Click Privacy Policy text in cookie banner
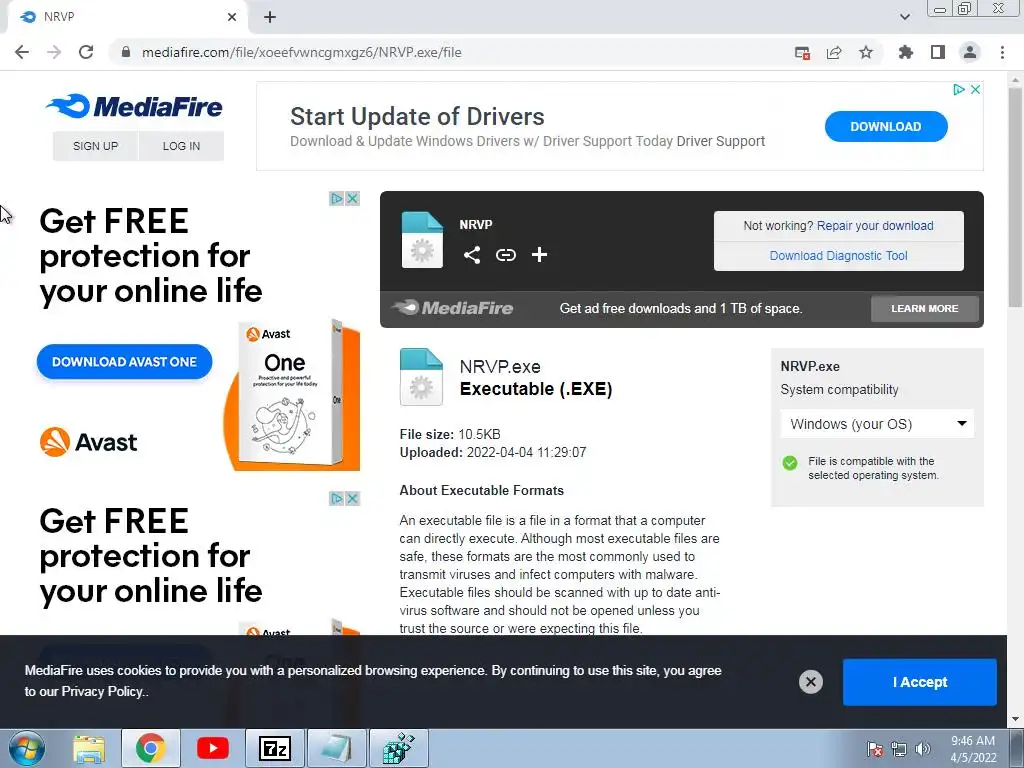The width and height of the screenshot is (1024, 768). pyautogui.click(x=101, y=692)
